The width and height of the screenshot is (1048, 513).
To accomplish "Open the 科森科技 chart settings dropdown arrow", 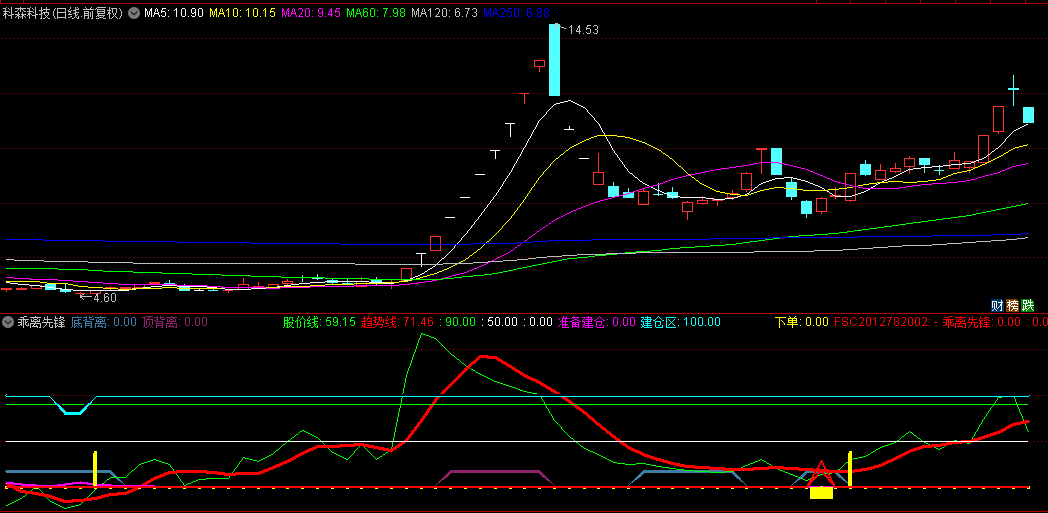I will tap(134, 14).
